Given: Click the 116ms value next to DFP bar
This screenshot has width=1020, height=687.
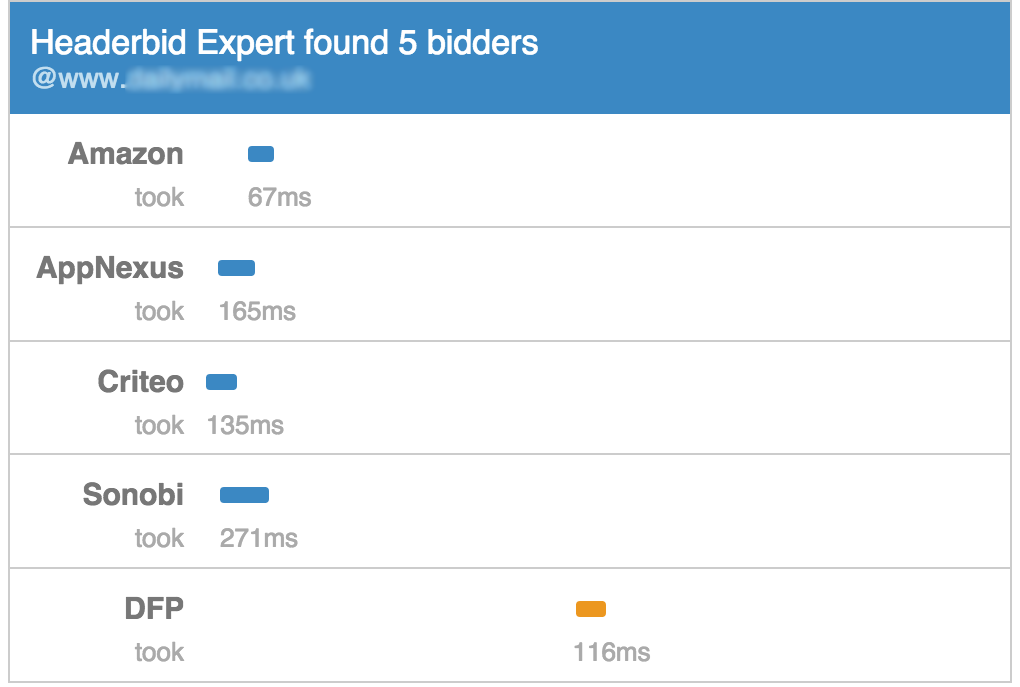Looking at the screenshot, I should (x=614, y=652).
